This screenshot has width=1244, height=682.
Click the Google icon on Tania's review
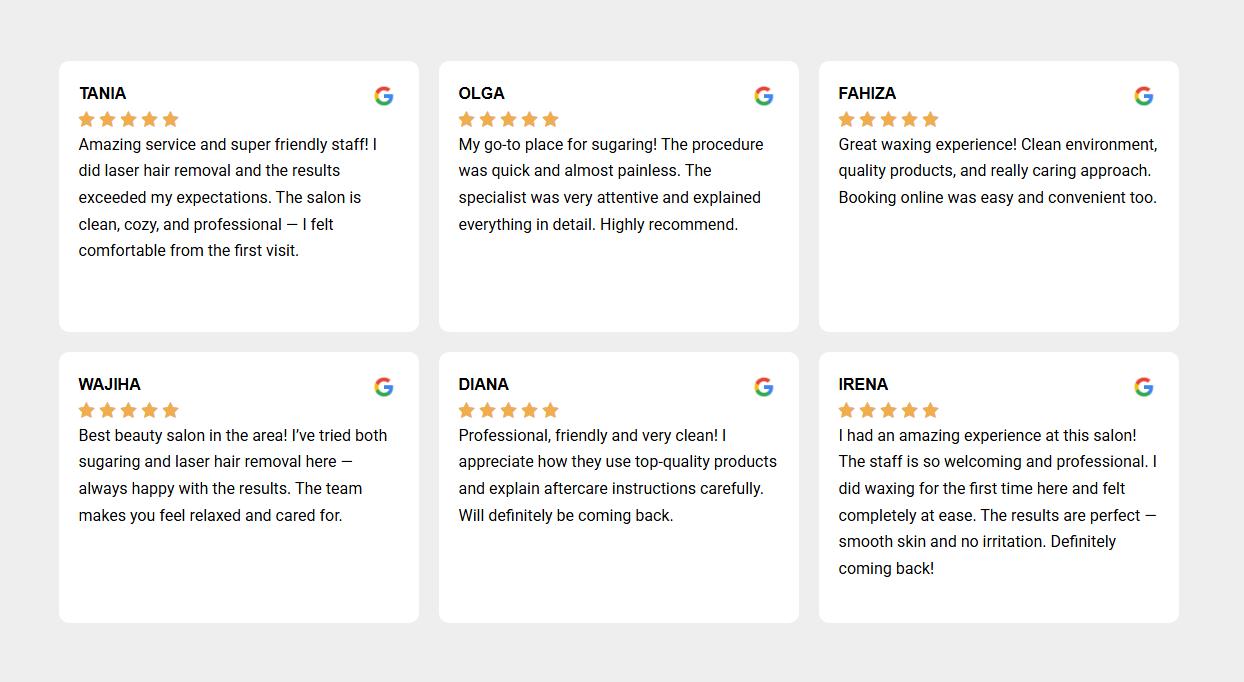384,96
